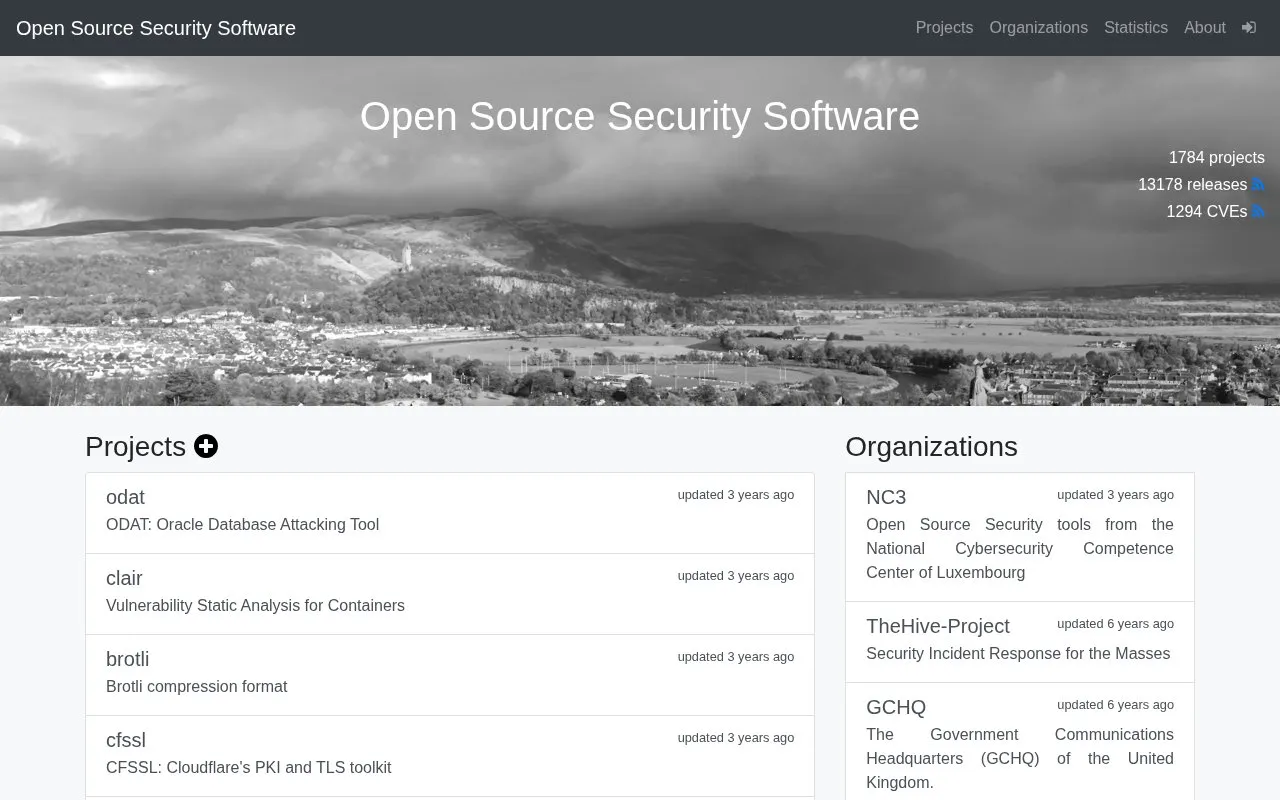Click the "Brotli compression format" description
The image size is (1280, 800).
[196, 687]
